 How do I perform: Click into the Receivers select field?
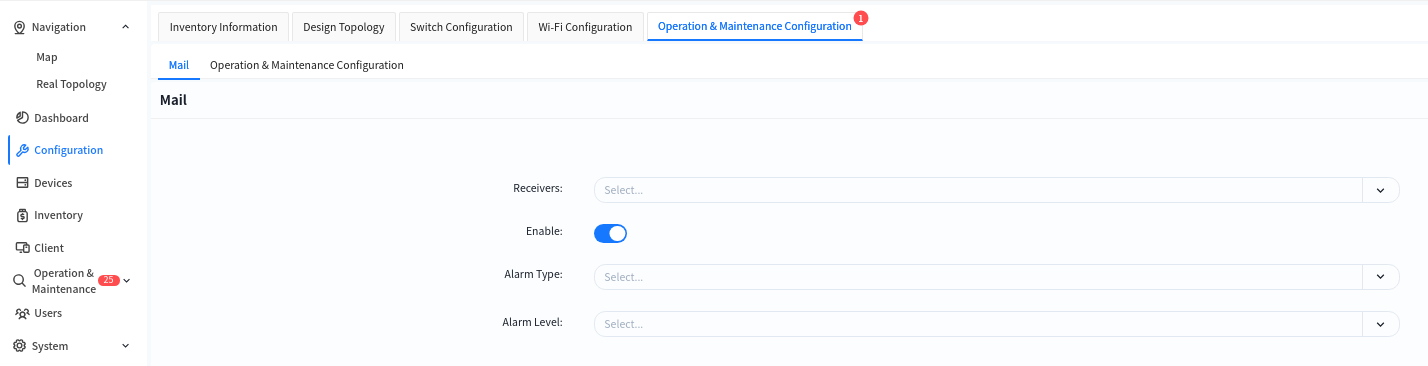978,190
